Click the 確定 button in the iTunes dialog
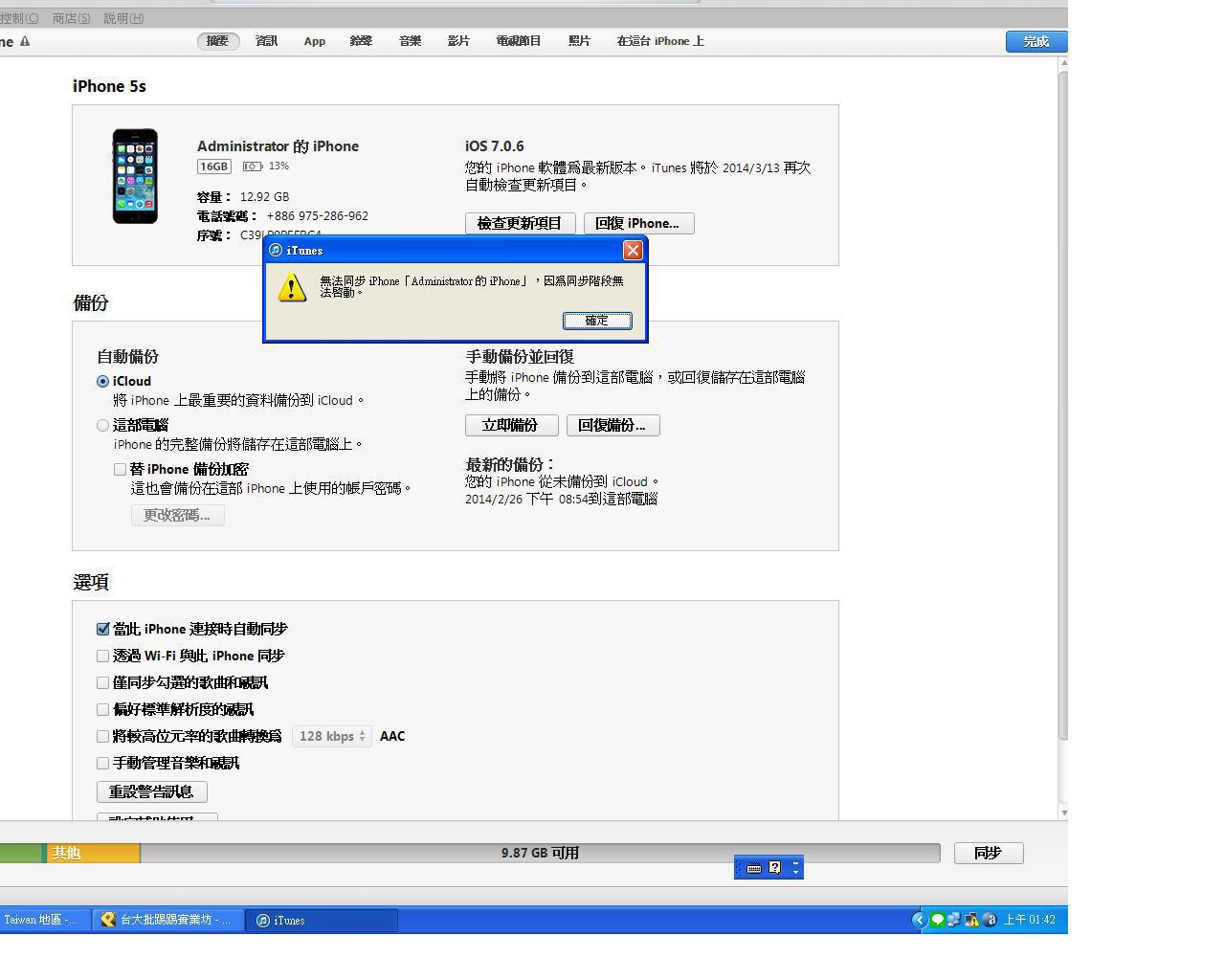The image size is (1225, 980). pos(597,321)
